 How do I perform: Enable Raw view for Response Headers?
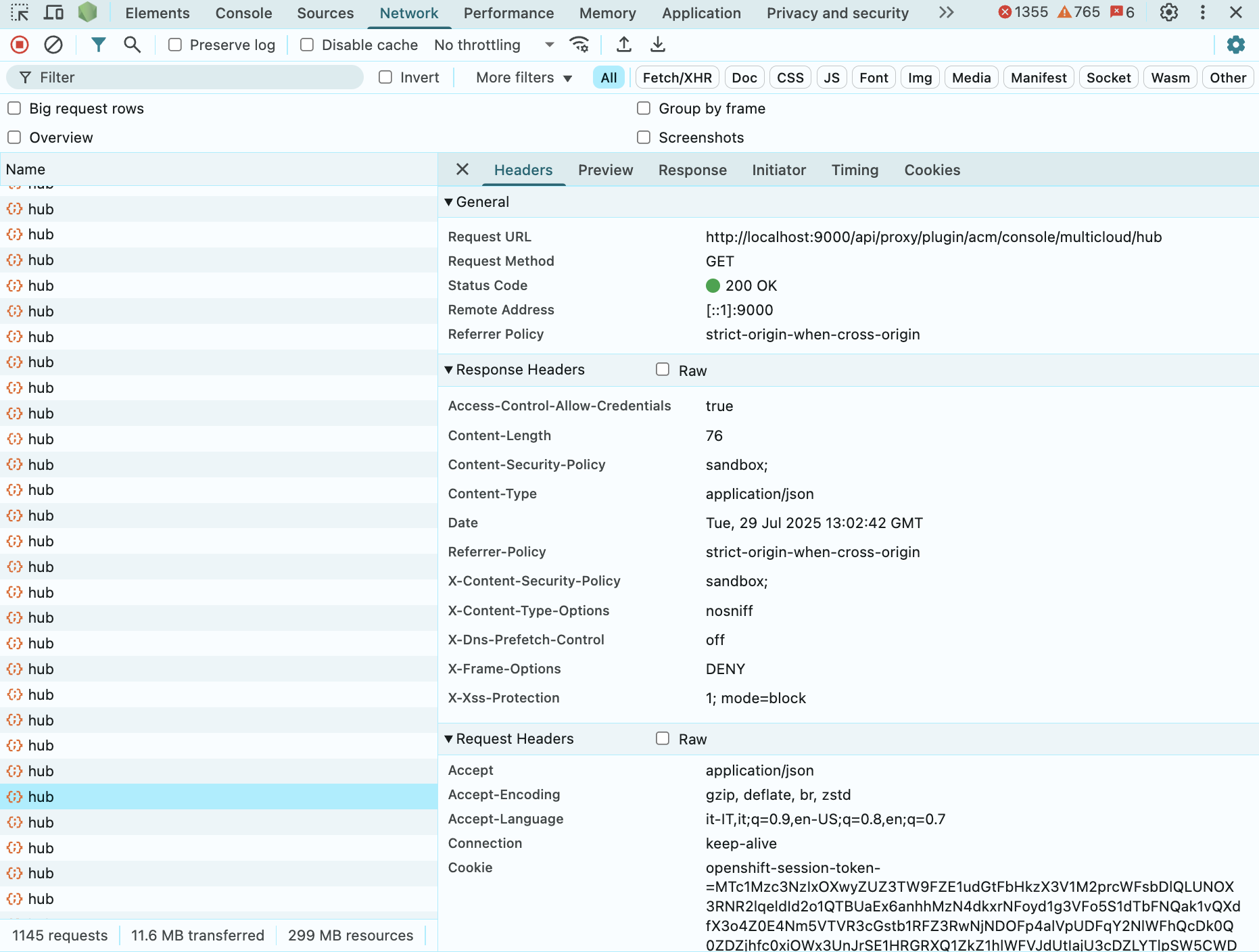[663, 370]
